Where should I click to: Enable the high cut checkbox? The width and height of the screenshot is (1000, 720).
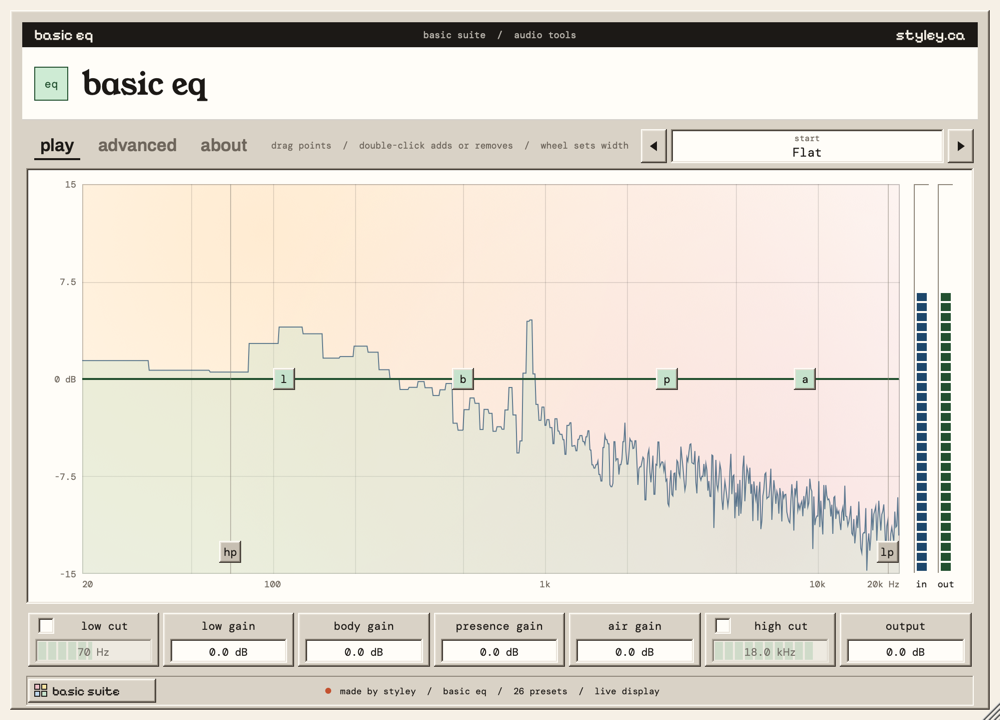click(723, 626)
